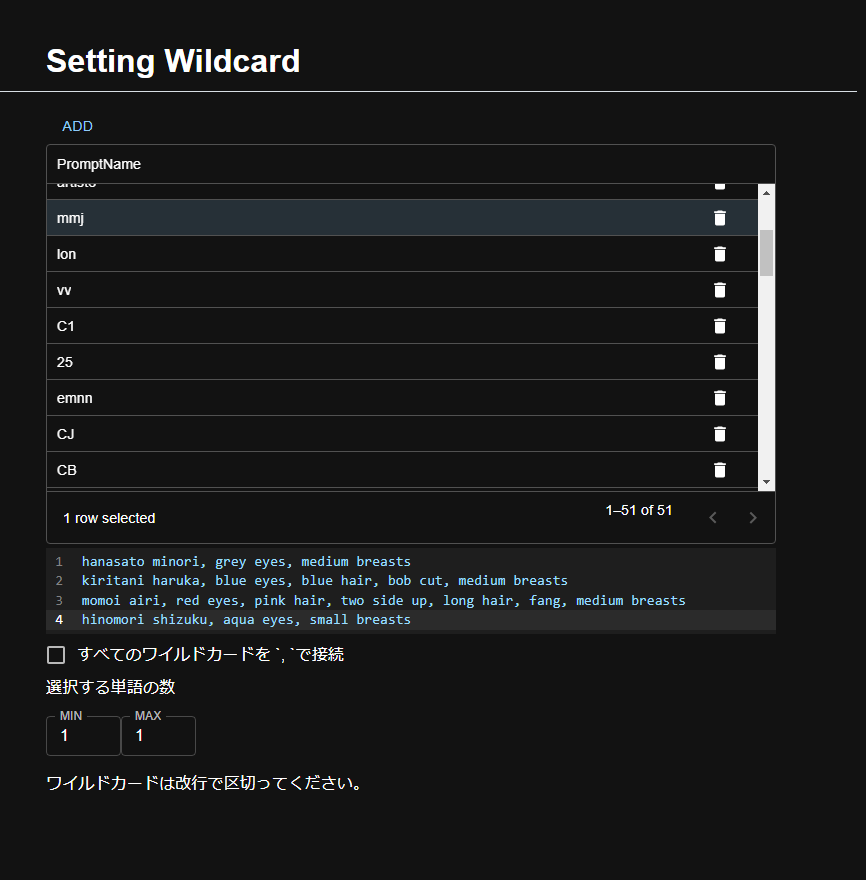Click the ADD button
Screen dimensions: 866x880
pyautogui.click(x=77, y=126)
